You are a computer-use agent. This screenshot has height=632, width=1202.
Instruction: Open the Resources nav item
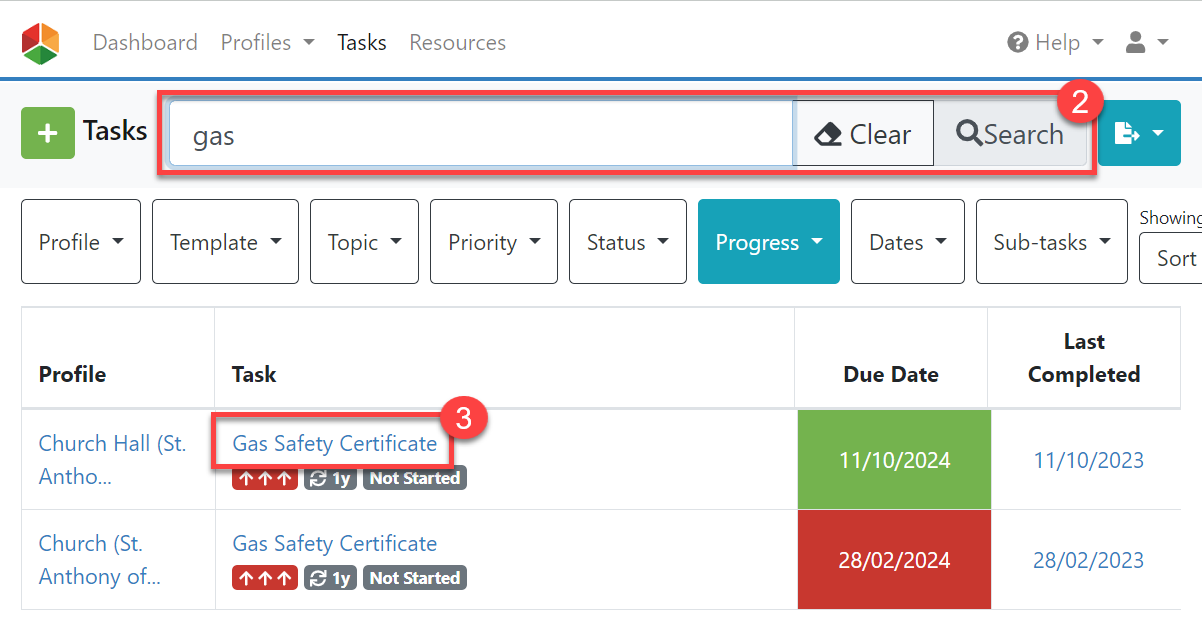(457, 43)
